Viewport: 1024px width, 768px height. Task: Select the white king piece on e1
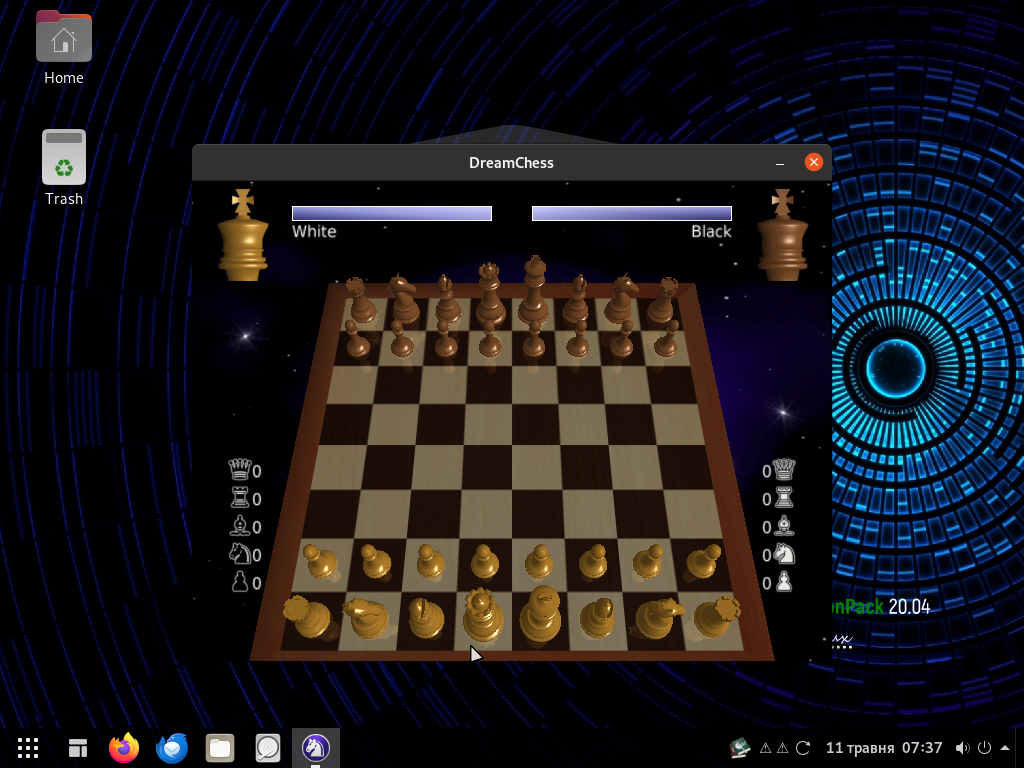coord(540,614)
